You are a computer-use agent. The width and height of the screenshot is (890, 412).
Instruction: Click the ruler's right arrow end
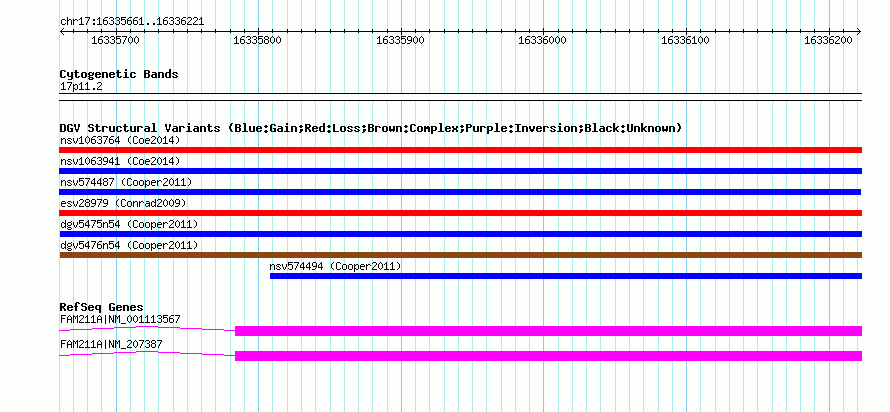click(x=859, y=31)
